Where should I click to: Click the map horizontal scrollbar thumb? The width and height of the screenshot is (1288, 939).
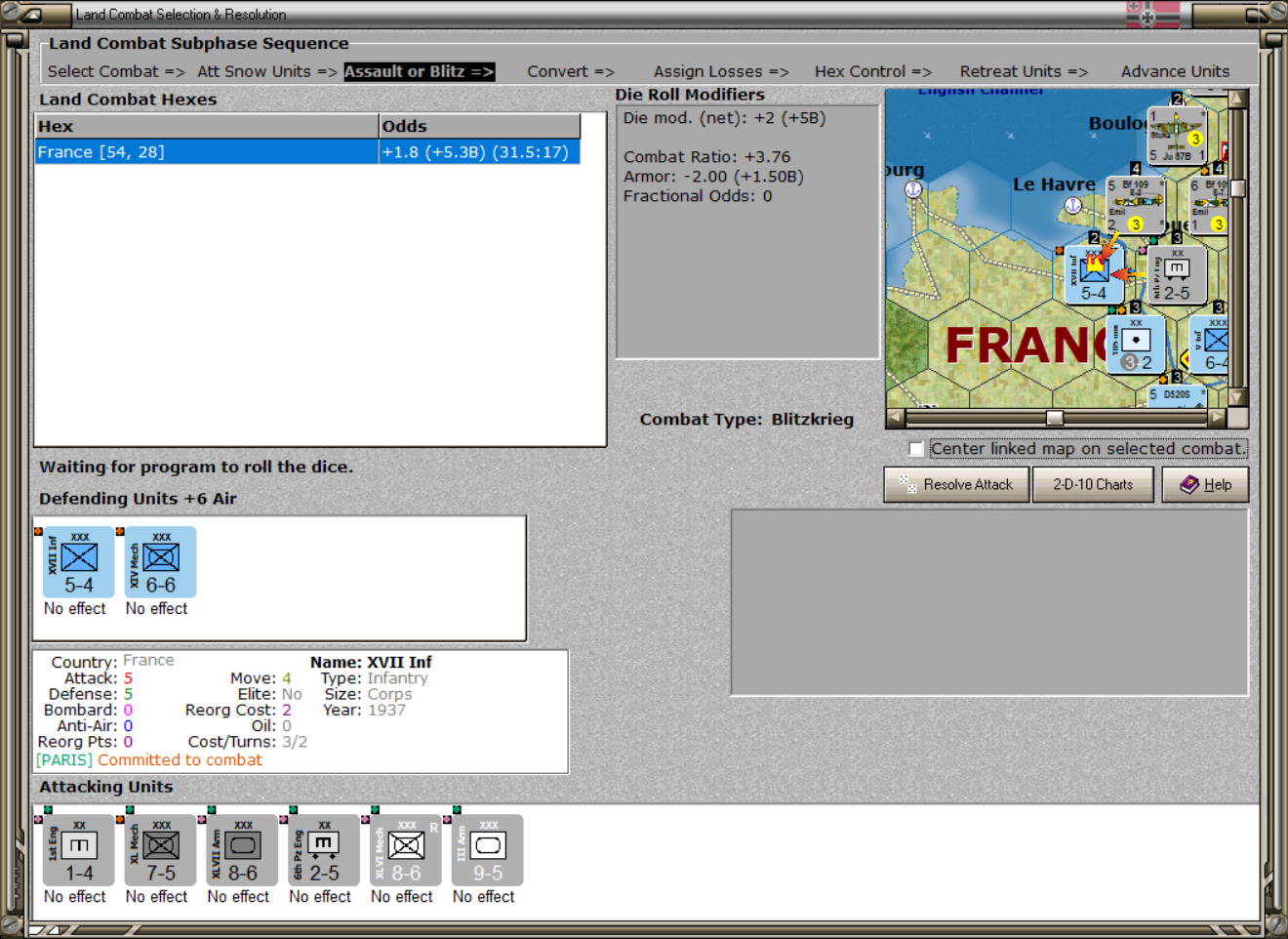(x=1055, y=418)
